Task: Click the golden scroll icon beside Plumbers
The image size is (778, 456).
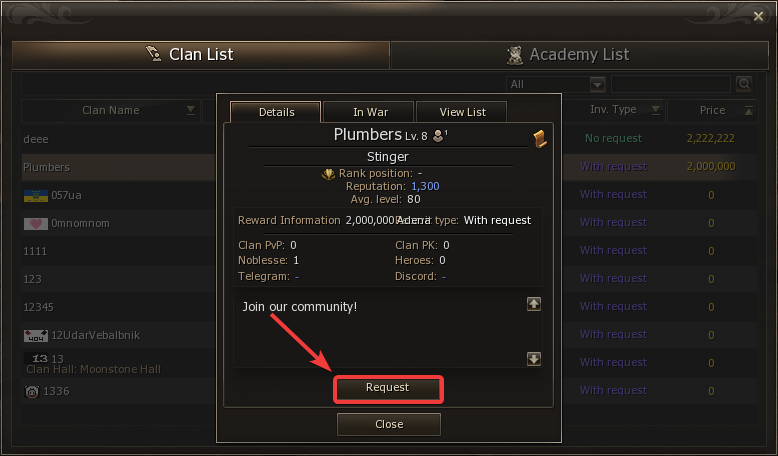Action: tap(541, 139)
